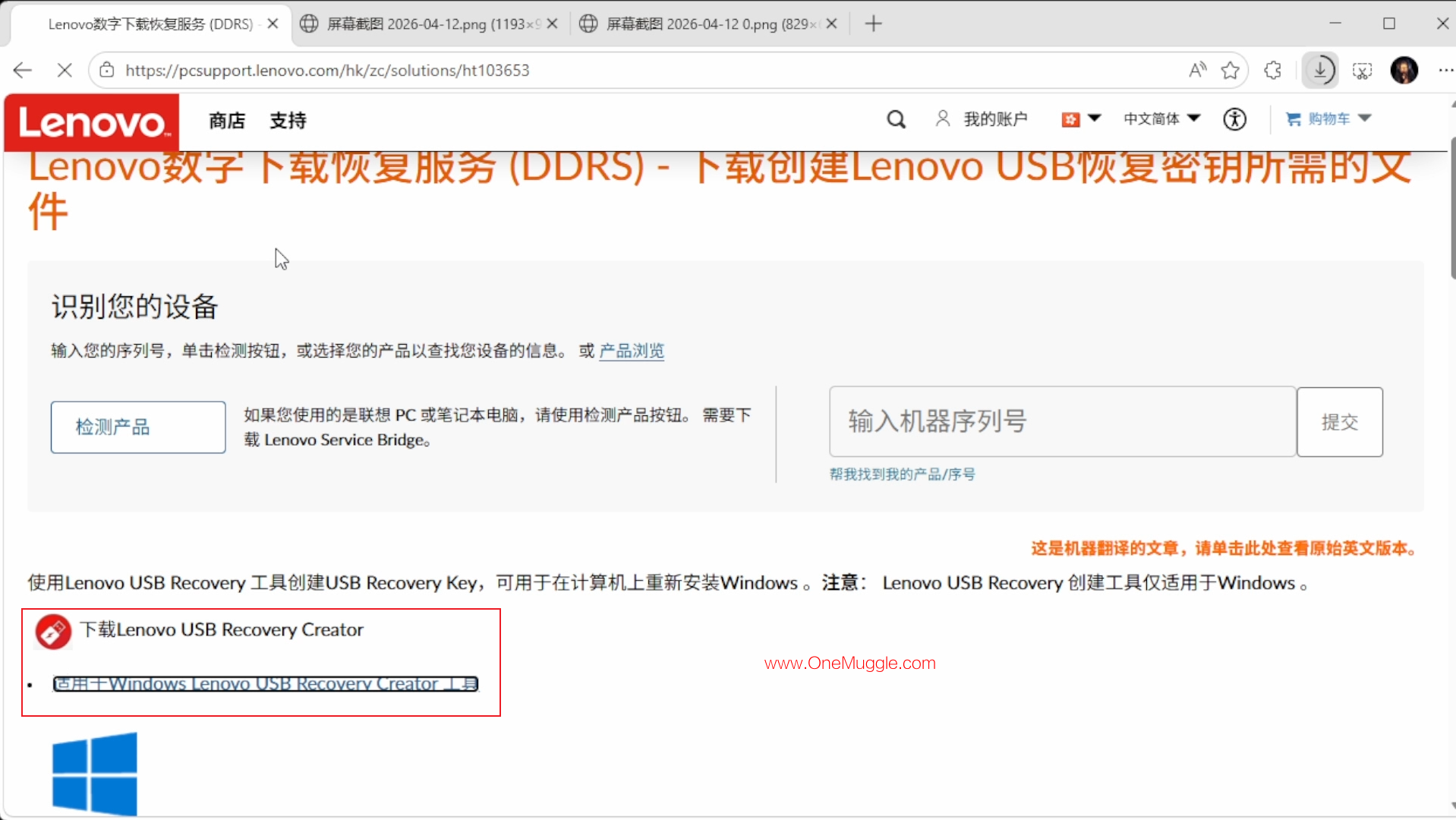Add this page to favorites star icon

point(1231,71)
